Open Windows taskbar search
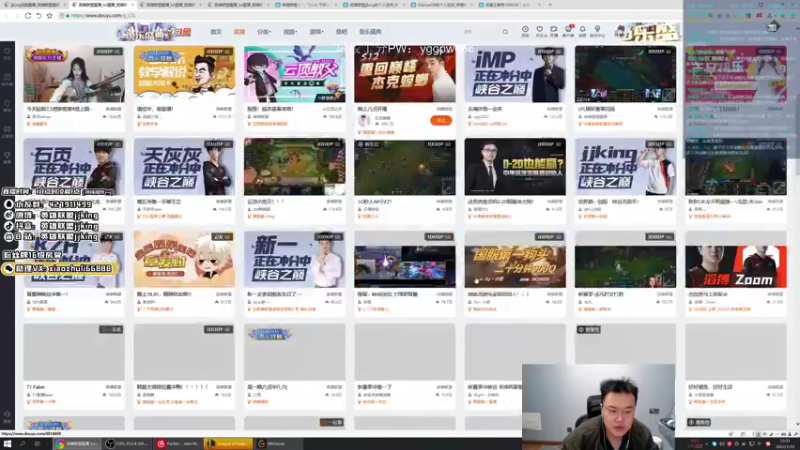The height and width of the screenshot is (450, 800). tap(22, 444)
